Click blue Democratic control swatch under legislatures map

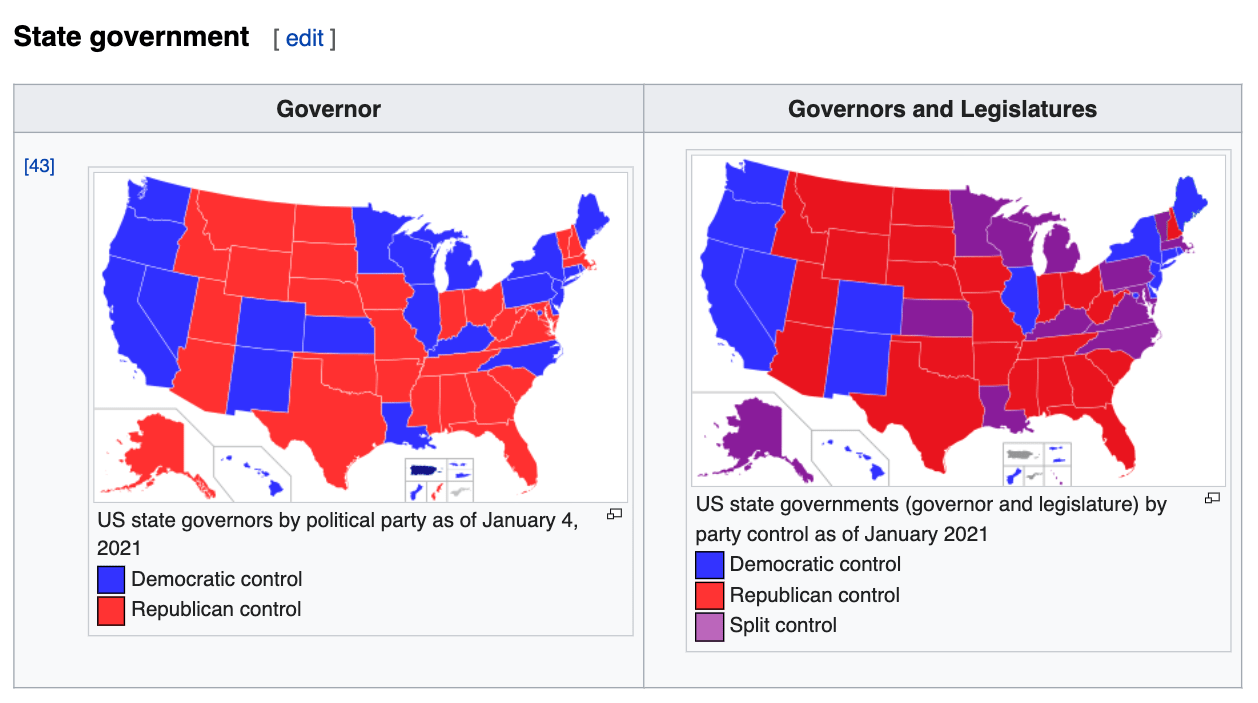pos(709,565)
